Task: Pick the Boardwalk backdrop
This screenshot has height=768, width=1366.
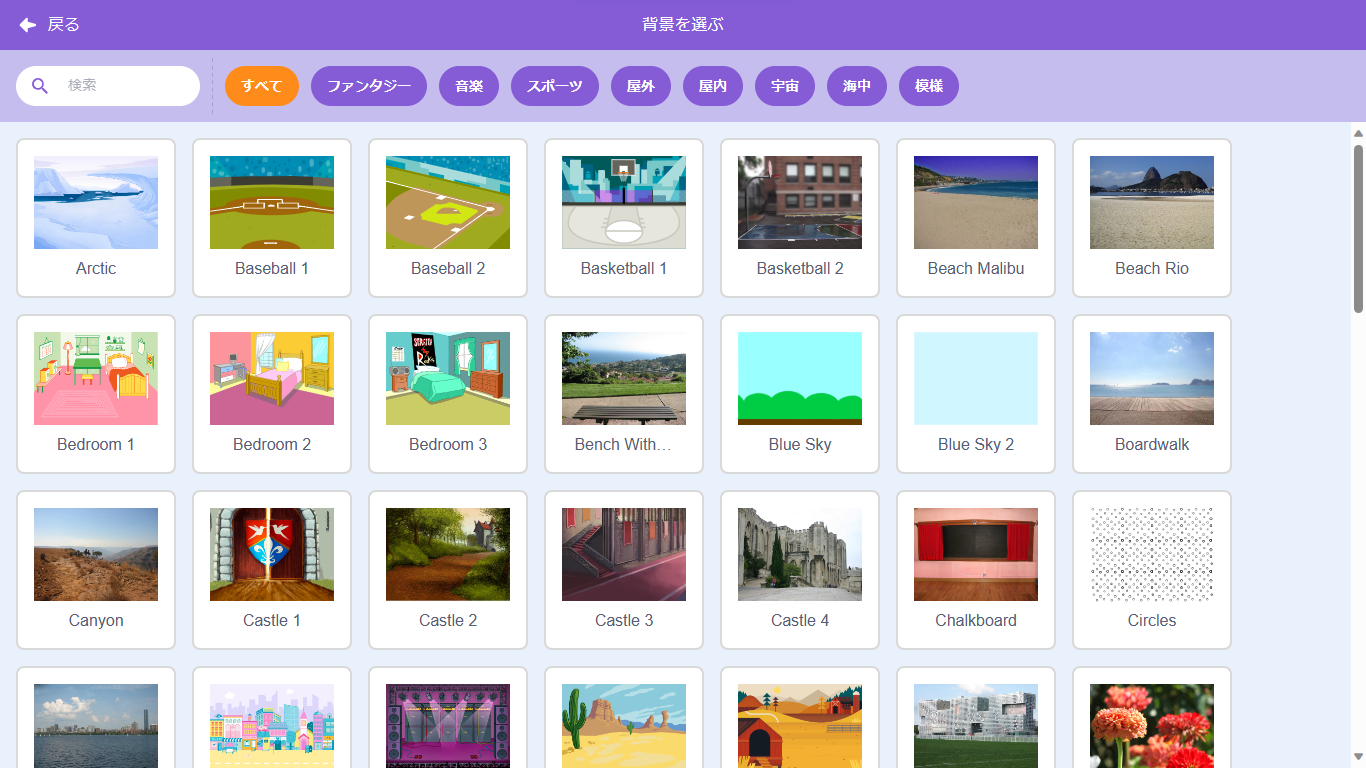Action: pos(1152,394)
